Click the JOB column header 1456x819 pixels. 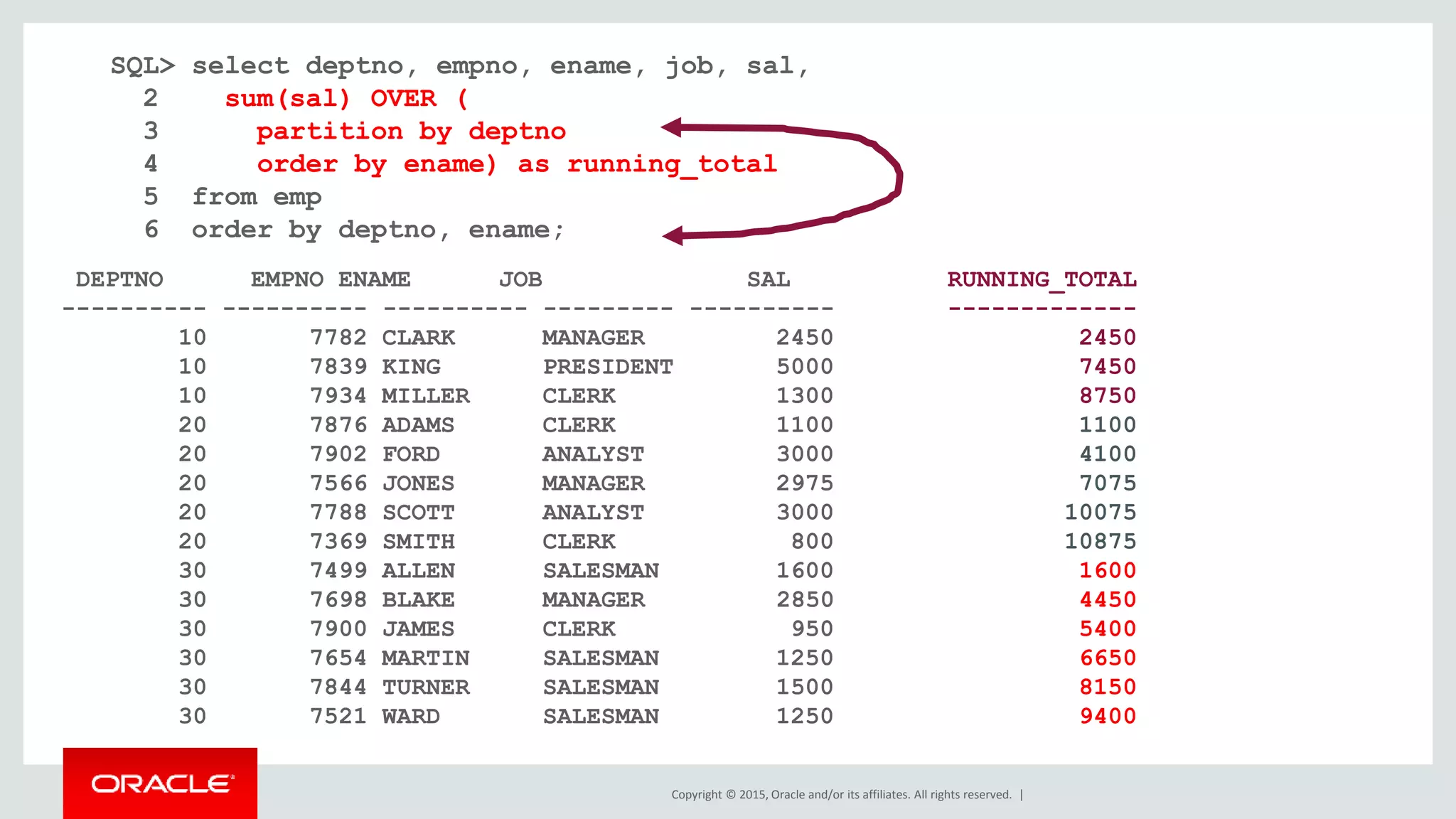[520, 279]
